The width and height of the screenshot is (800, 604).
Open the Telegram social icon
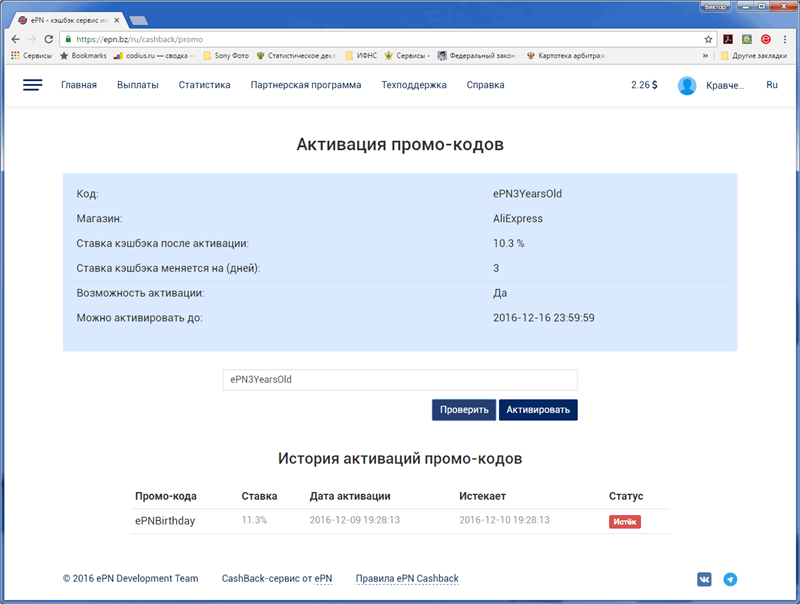(730, 579)
